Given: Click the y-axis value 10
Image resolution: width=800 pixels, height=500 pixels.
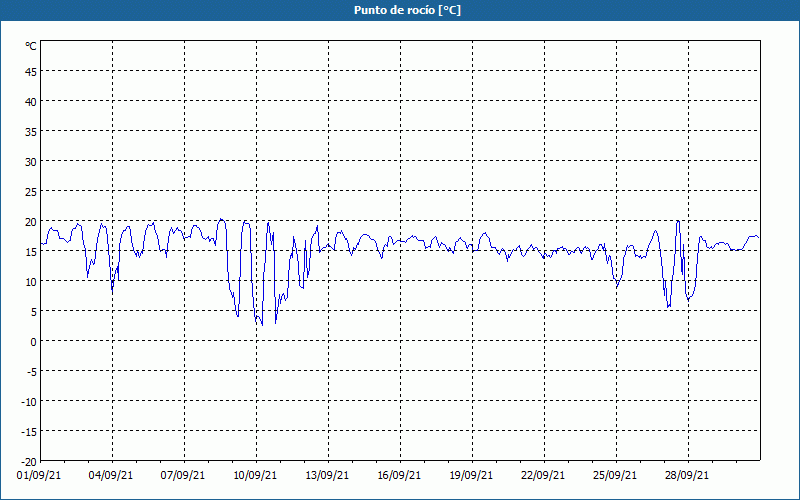Looking at the screenshot, I should tap(31, 282).
